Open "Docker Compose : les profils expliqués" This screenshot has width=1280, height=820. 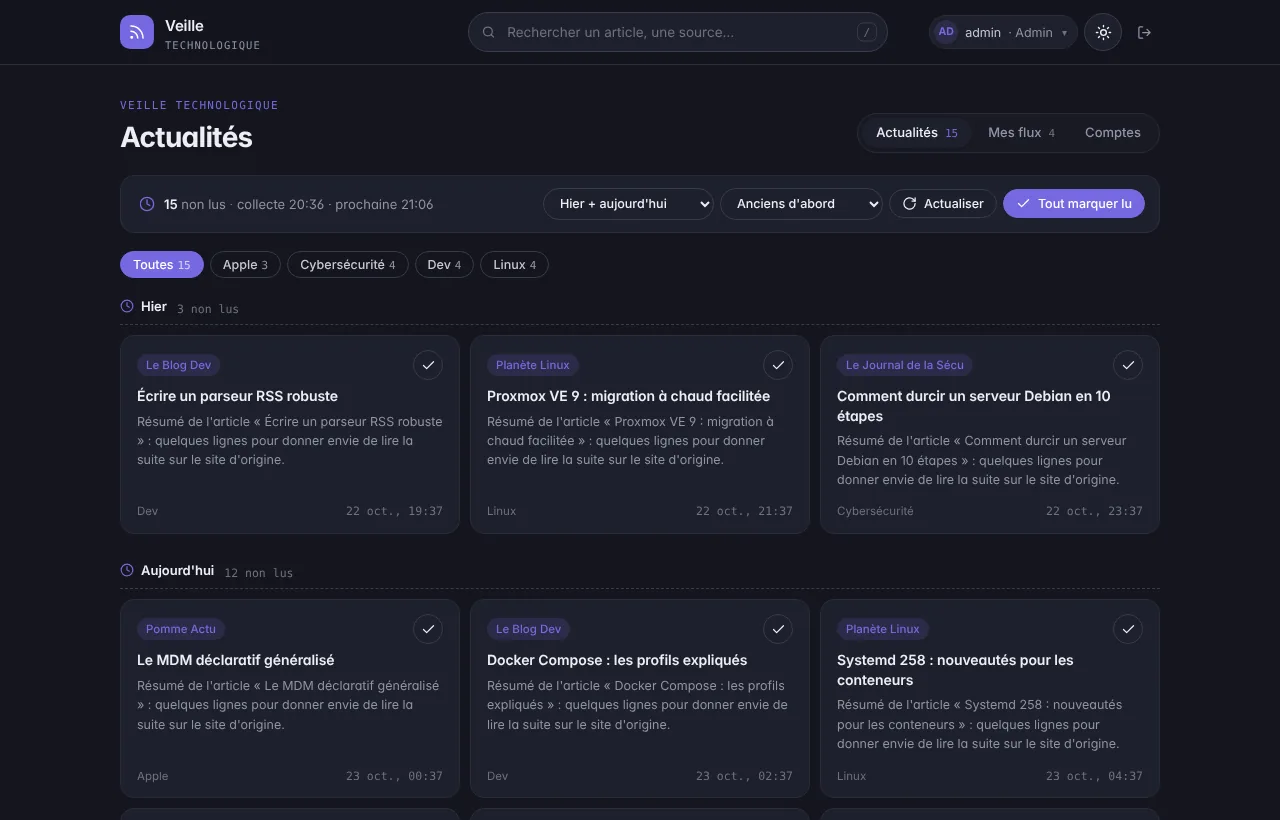click(617, 660)
